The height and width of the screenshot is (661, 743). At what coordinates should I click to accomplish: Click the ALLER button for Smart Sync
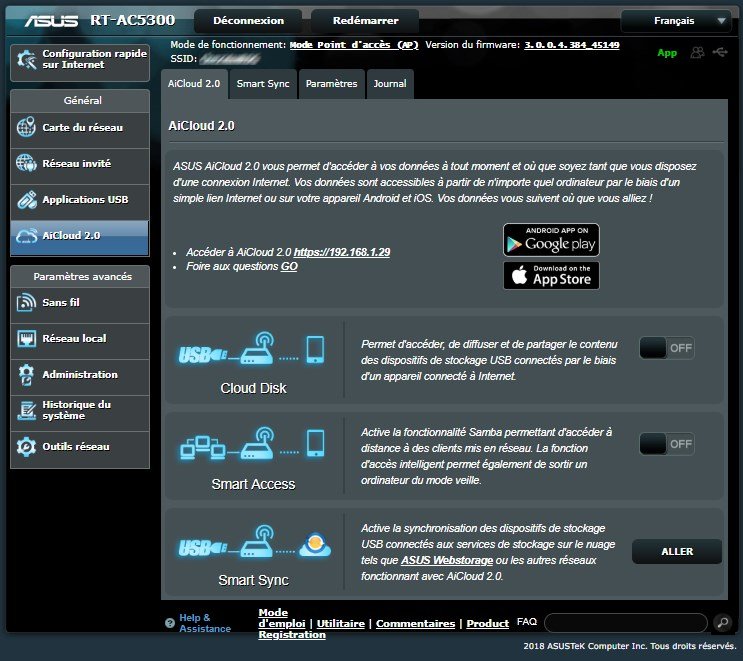click(677, 551)
